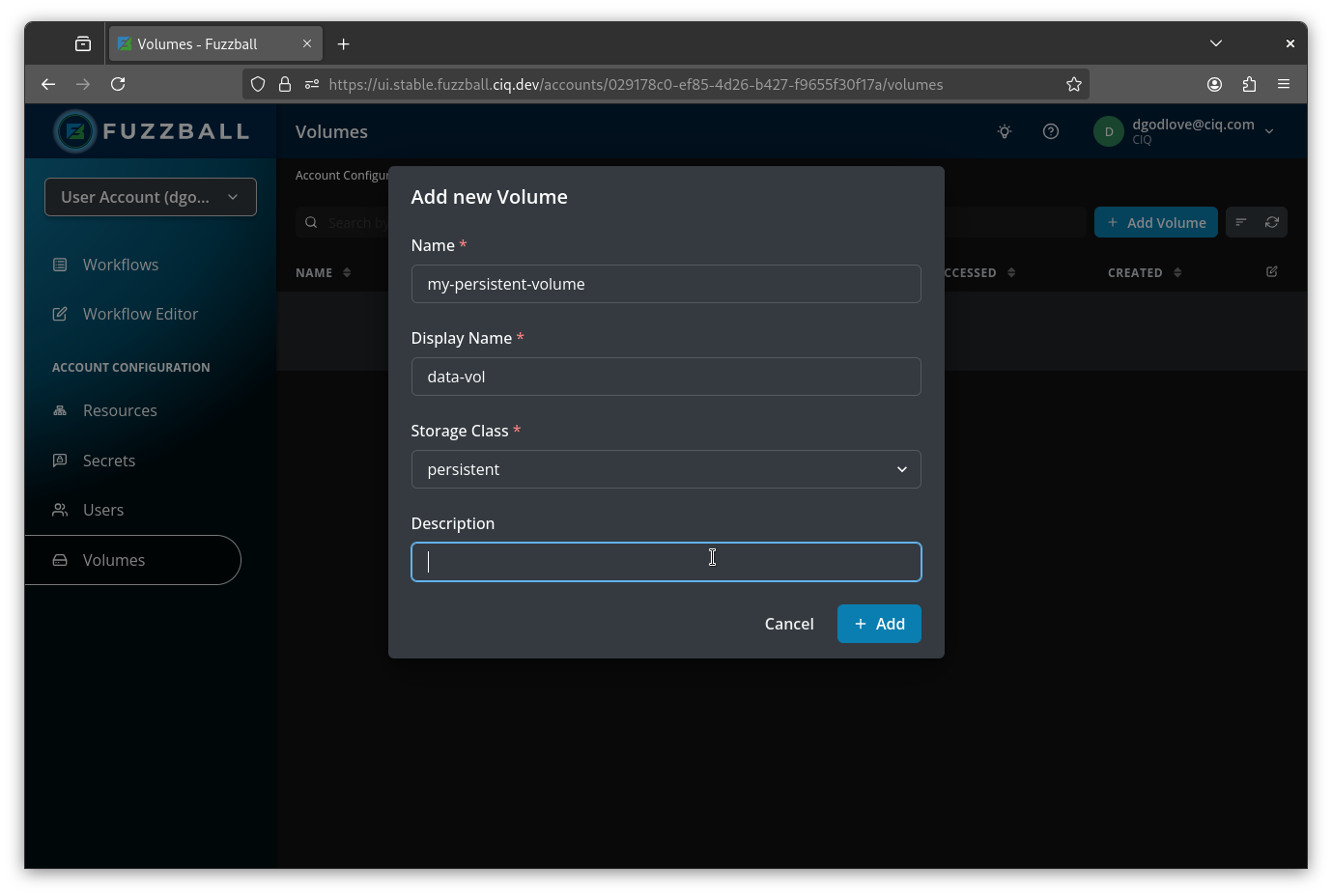
Task: Select Volumes in sidebar
Action: tap(133, 560)
